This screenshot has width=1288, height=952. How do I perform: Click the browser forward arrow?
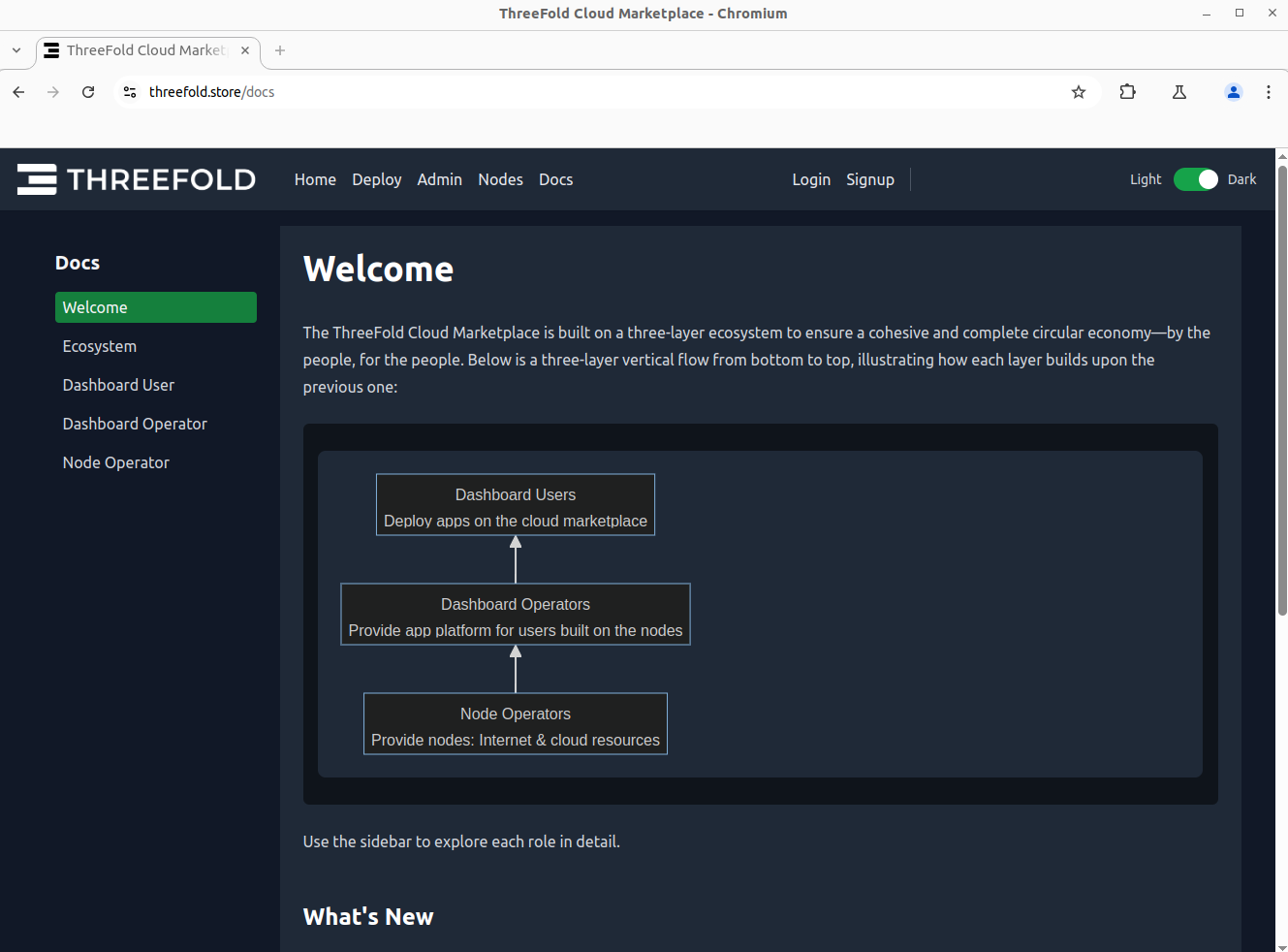pos(53,92)
